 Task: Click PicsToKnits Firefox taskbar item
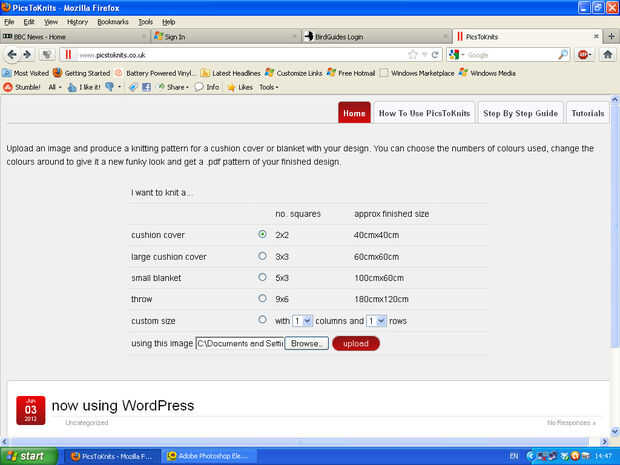[x=112, y=456]
